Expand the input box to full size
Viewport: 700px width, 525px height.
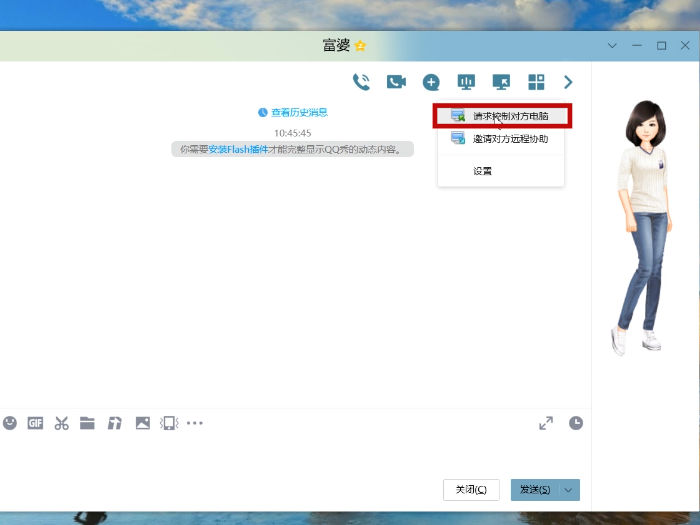coord(546,423)
